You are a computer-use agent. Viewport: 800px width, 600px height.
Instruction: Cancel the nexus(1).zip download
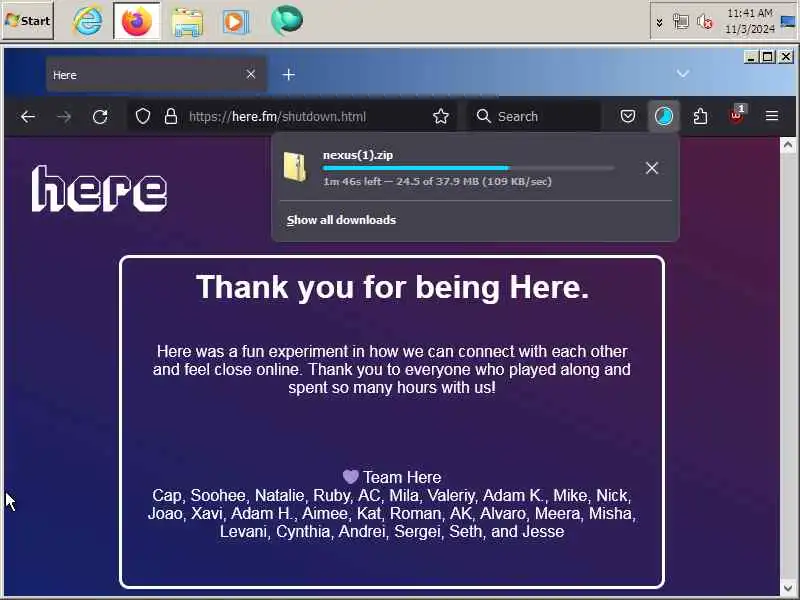click(652, 168)
